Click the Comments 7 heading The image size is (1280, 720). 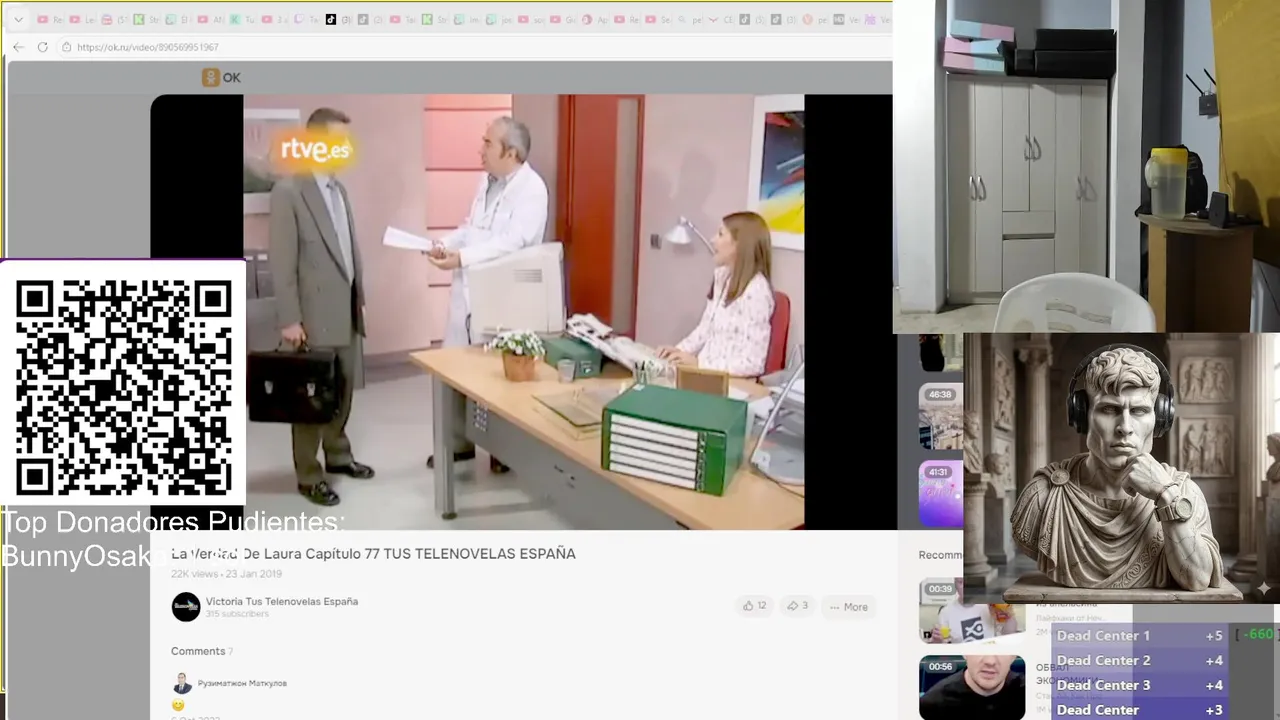(202, 651)
